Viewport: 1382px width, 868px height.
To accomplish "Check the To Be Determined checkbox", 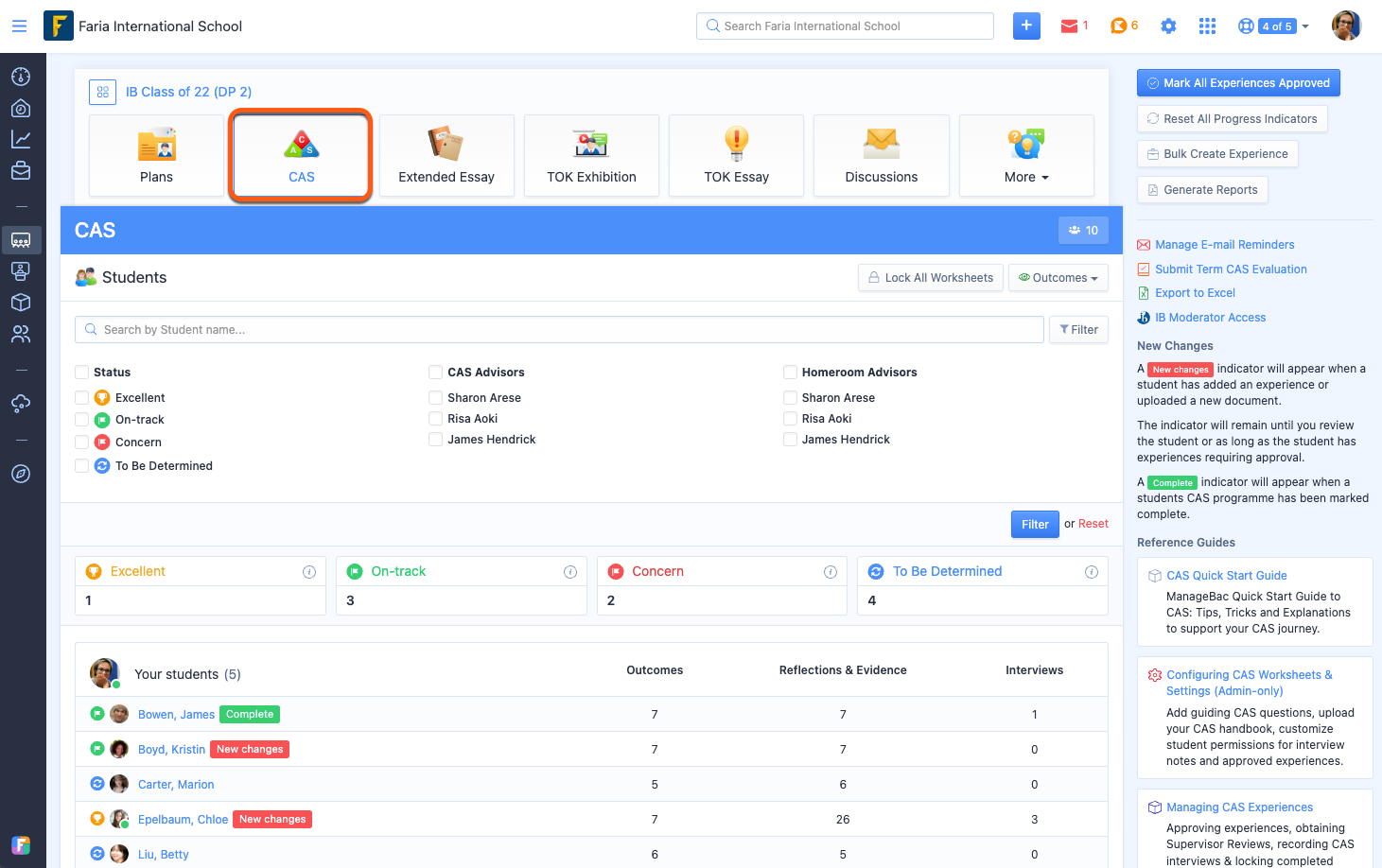I will point(82,466).
